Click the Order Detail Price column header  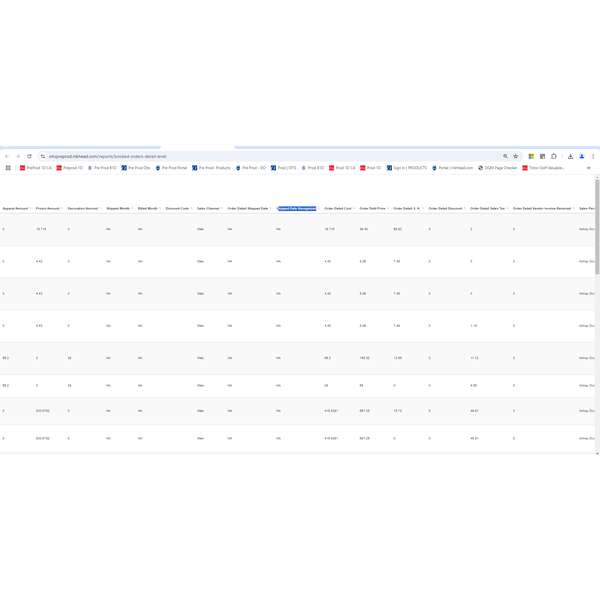(x=371, y=208)
